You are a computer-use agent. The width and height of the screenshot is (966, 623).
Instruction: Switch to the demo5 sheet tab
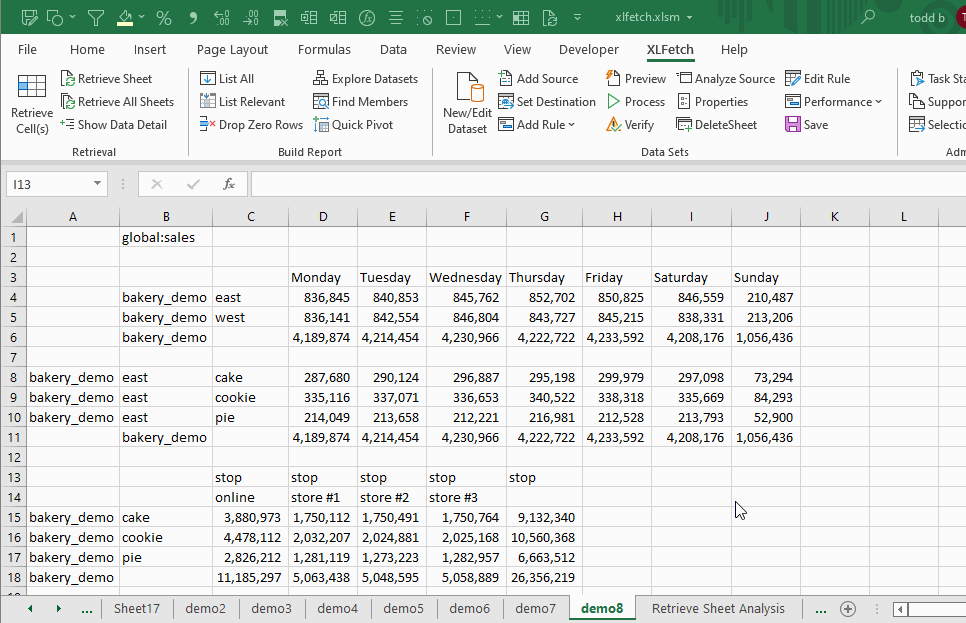(x=403, y=608)
